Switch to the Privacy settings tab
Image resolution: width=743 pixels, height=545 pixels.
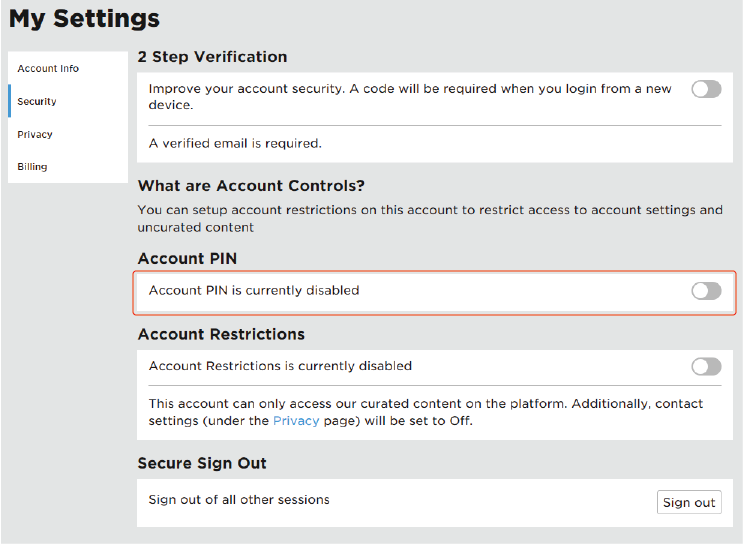click(35, 135)
